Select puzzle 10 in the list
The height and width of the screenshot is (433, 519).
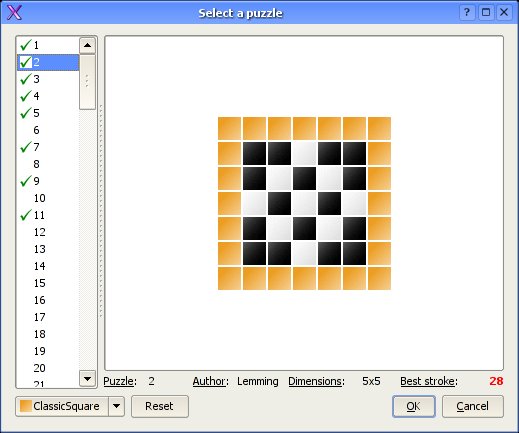tap(48, 198)
